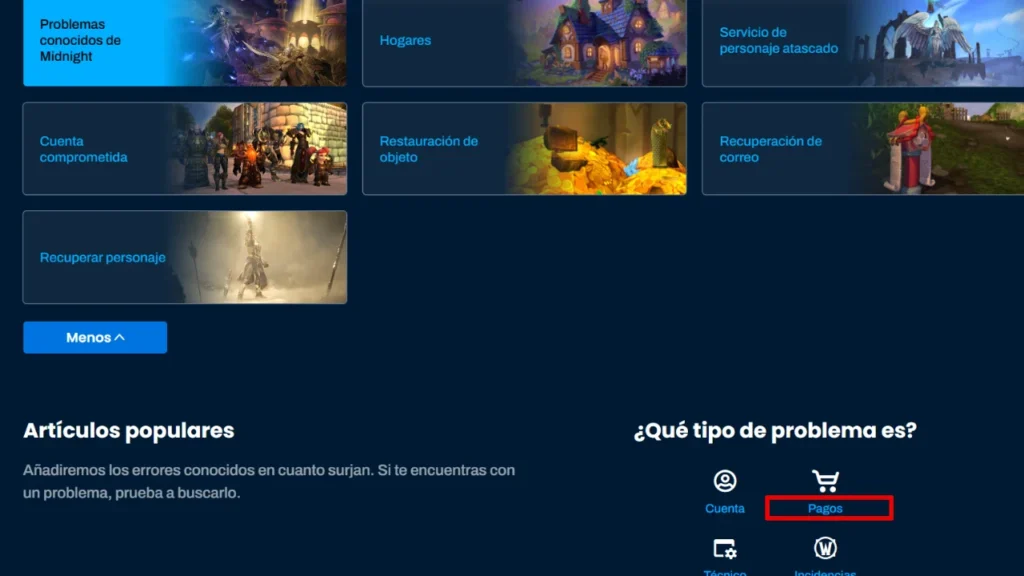Click the Incidencias WoW logo icon
The height and width of the screenshot is (576, 1024).
click(825, 548)
